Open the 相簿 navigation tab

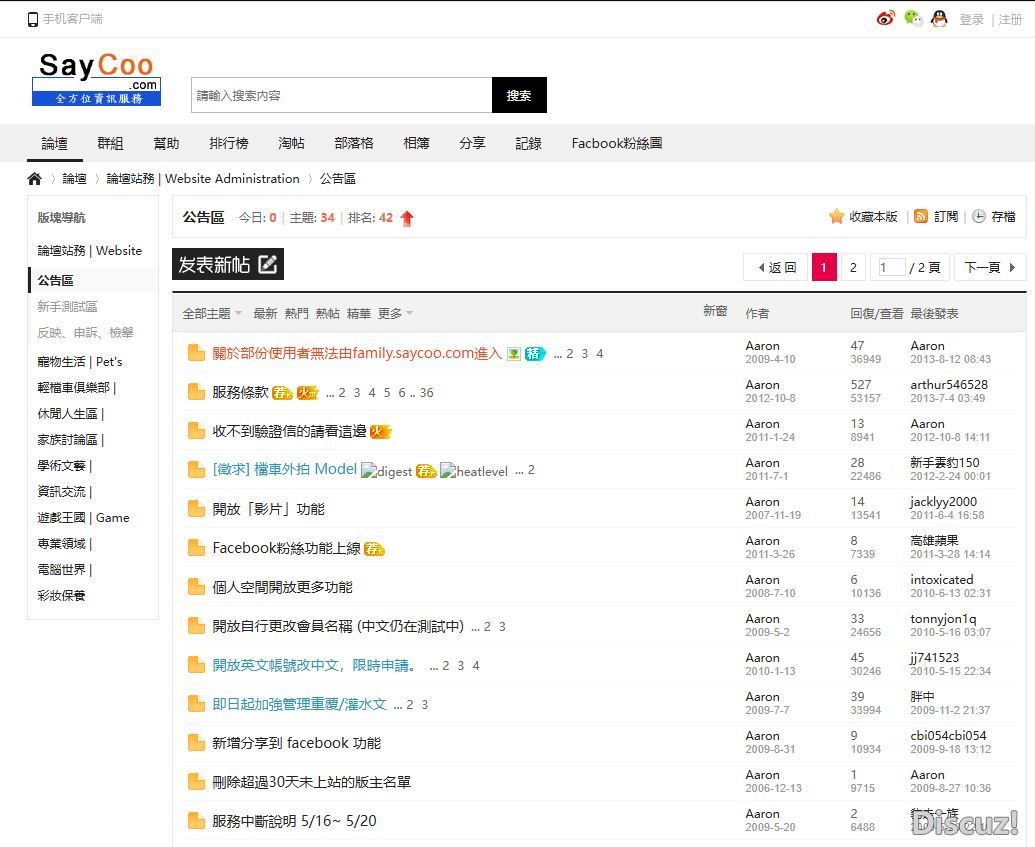[x=416, y=144]
